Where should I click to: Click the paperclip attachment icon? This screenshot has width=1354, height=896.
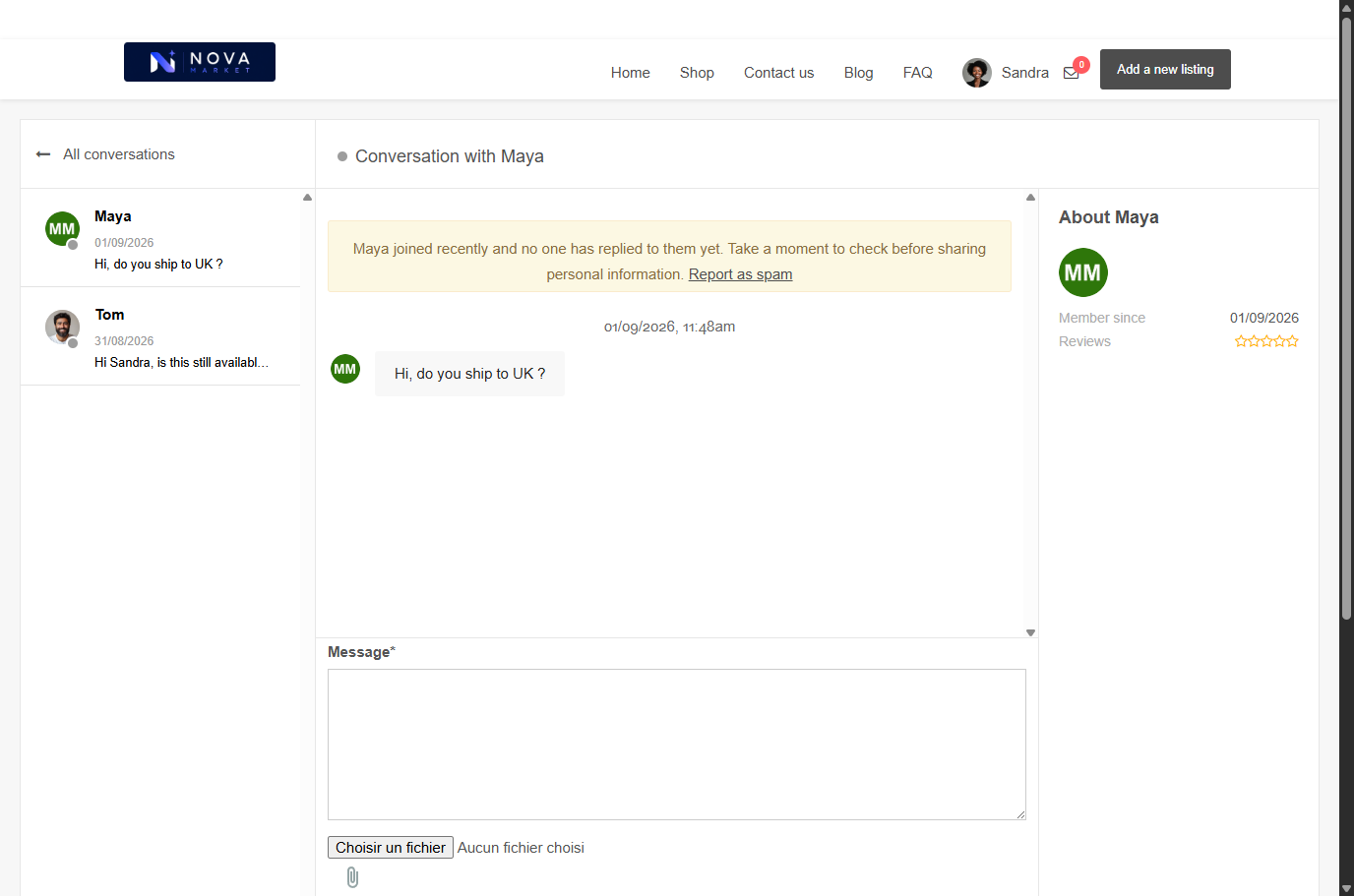coord(352,877)
